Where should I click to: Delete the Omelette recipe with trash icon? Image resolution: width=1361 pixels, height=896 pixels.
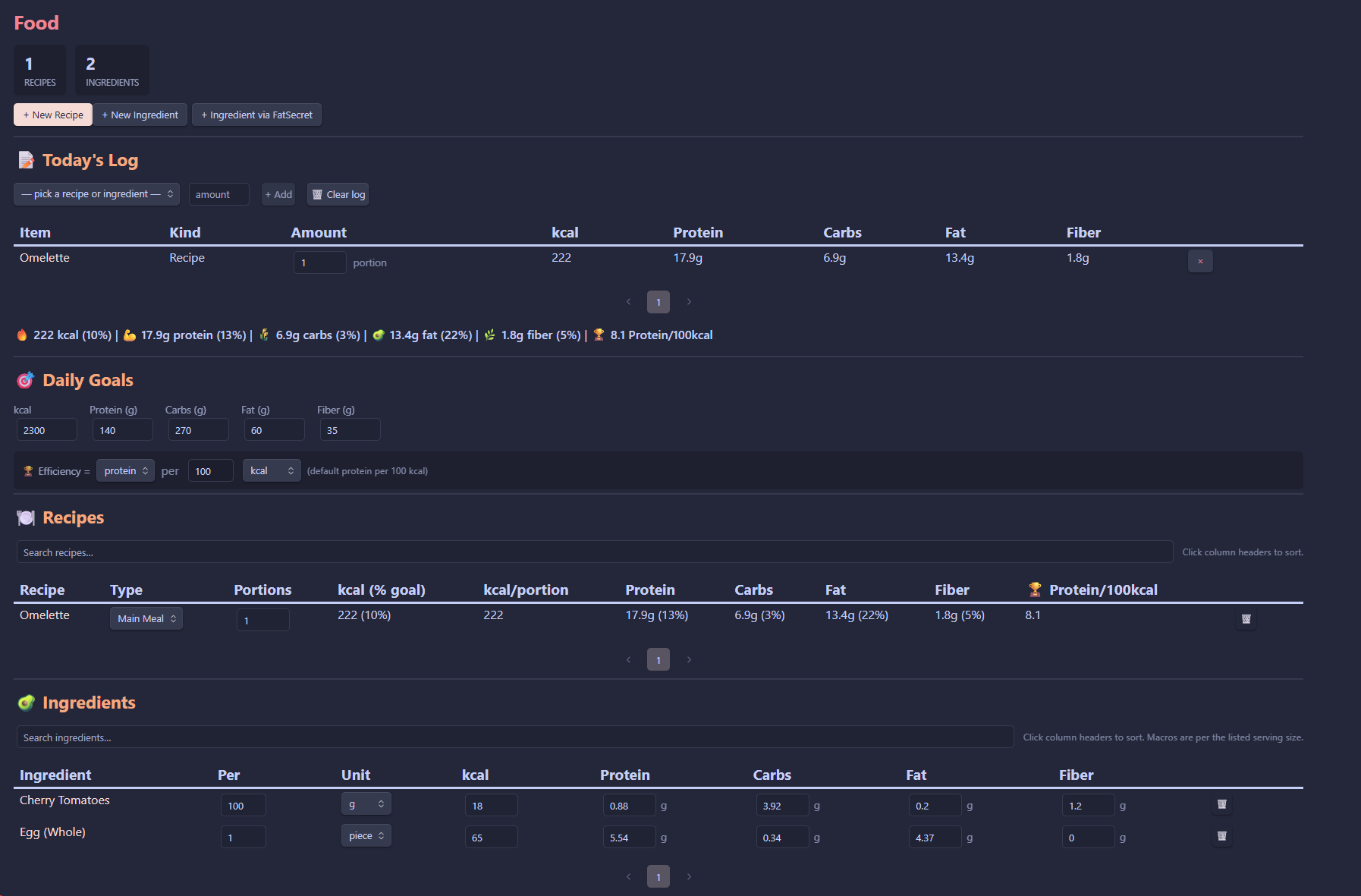[1246, 619]
